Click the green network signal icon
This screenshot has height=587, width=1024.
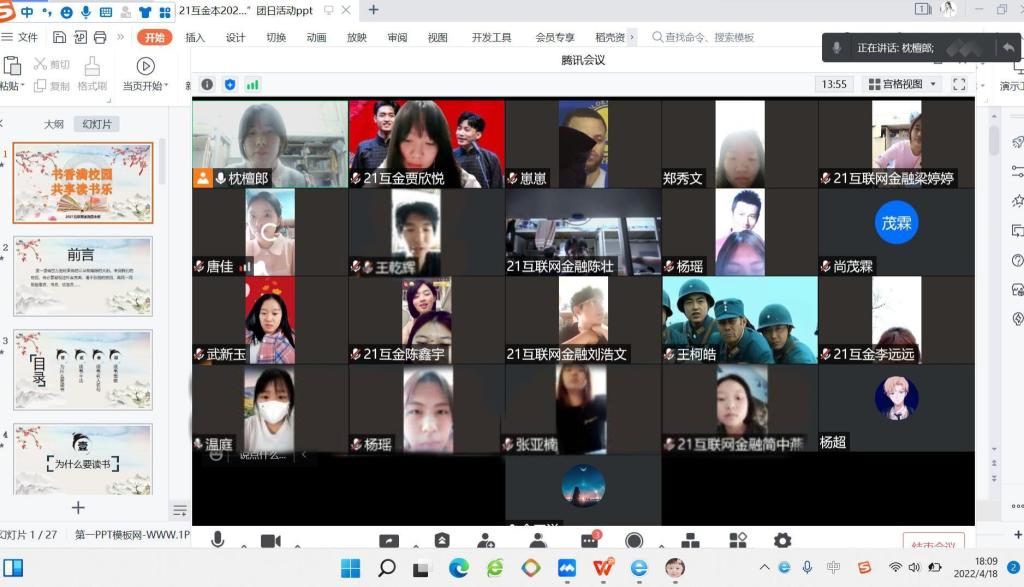point(253,85)
